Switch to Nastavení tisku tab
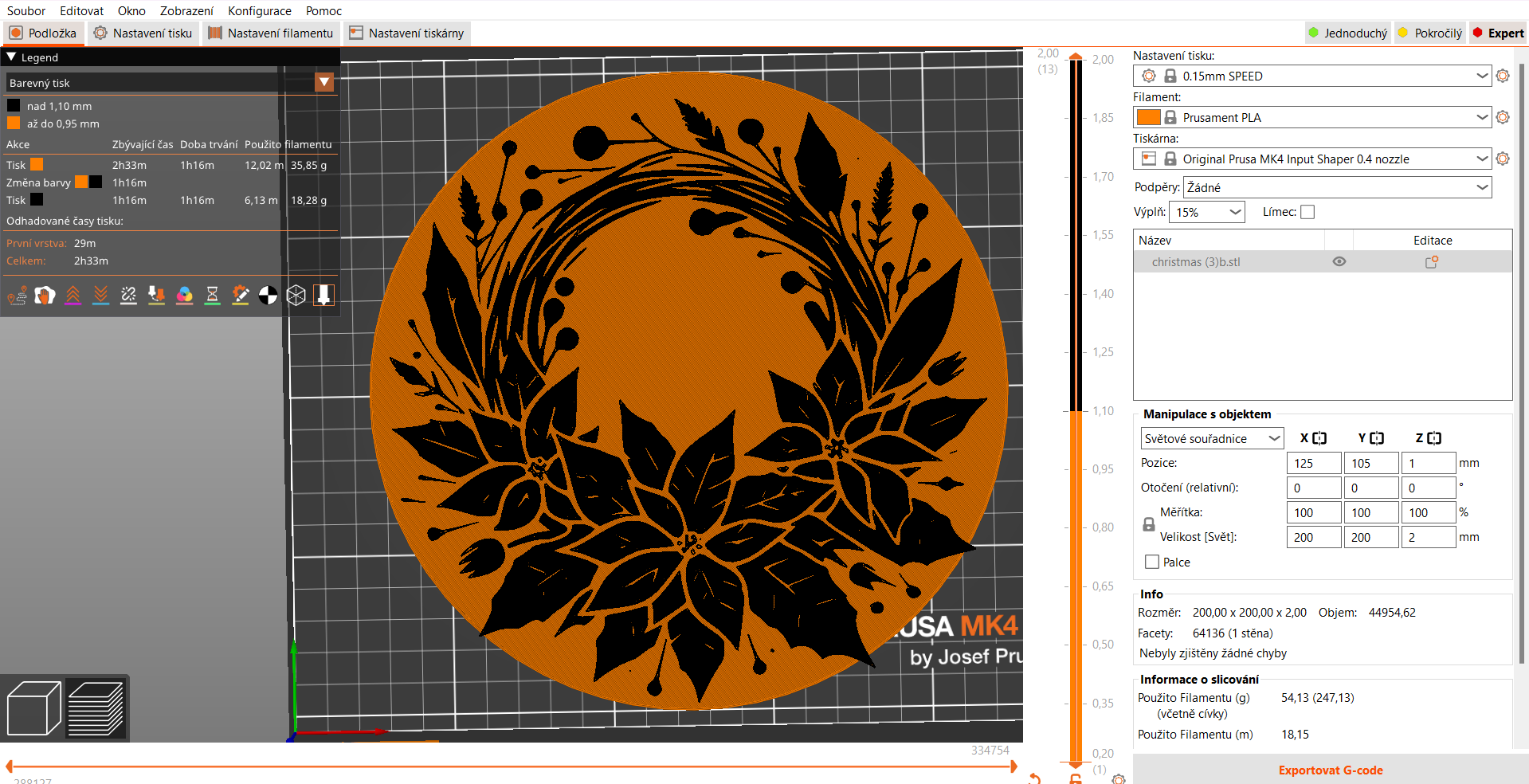This screenshot has height=784, width=1529. coord(143,33)
